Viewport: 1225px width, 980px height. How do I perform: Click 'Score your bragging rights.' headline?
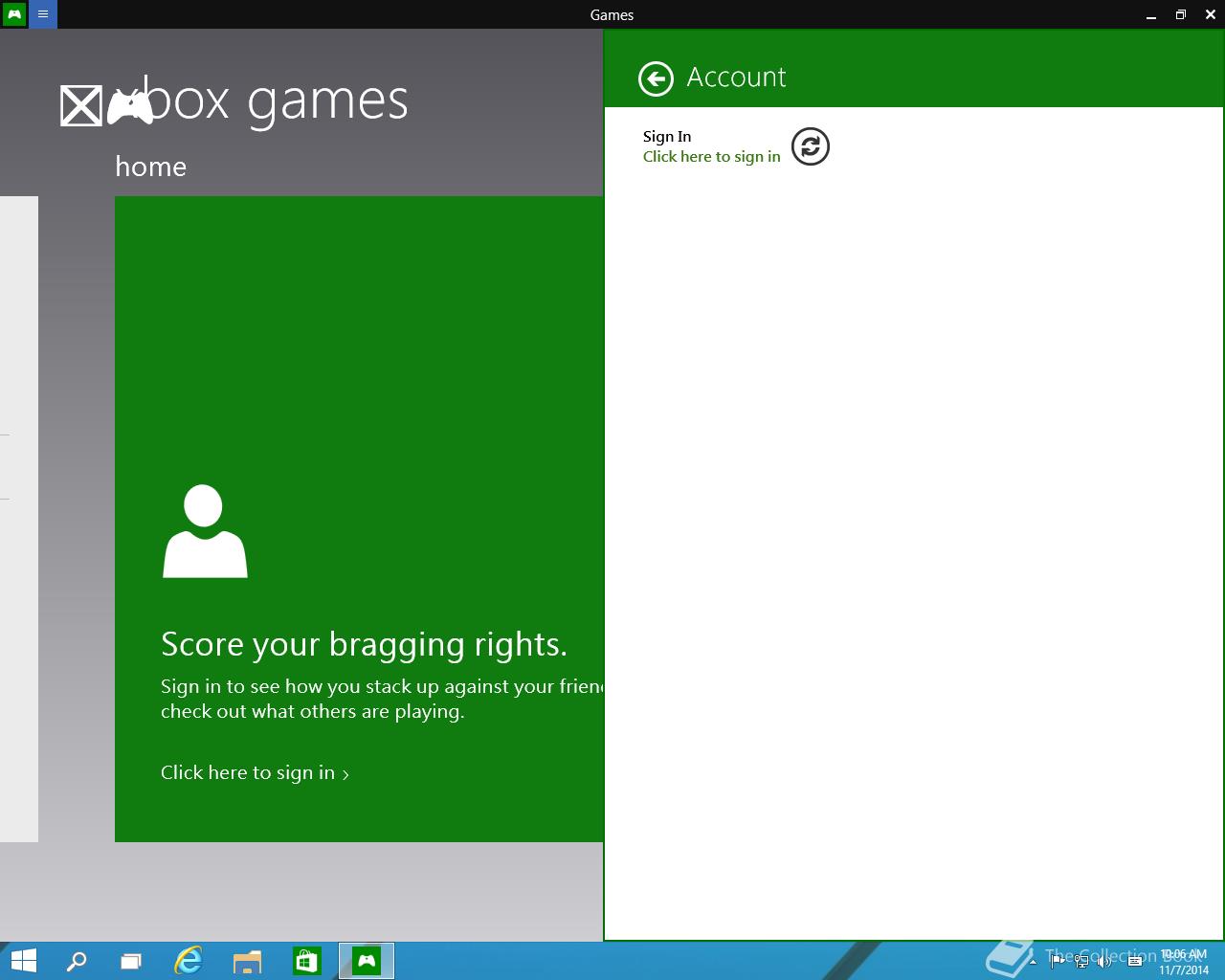pos(364,645)
